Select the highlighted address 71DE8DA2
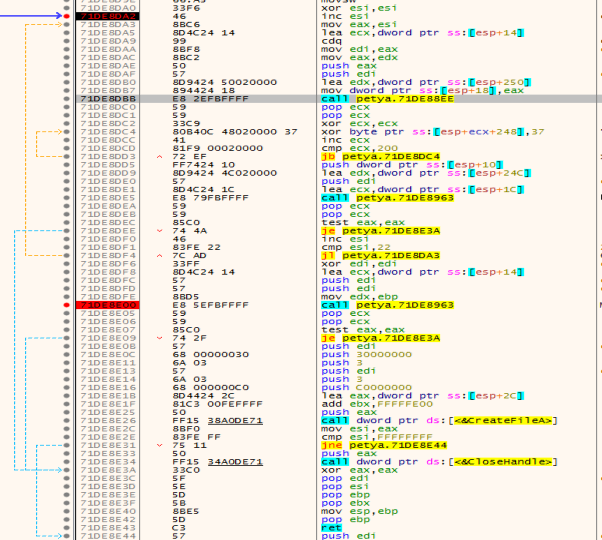Viewport: 602px width, 540px height. (x=108, y=16)
